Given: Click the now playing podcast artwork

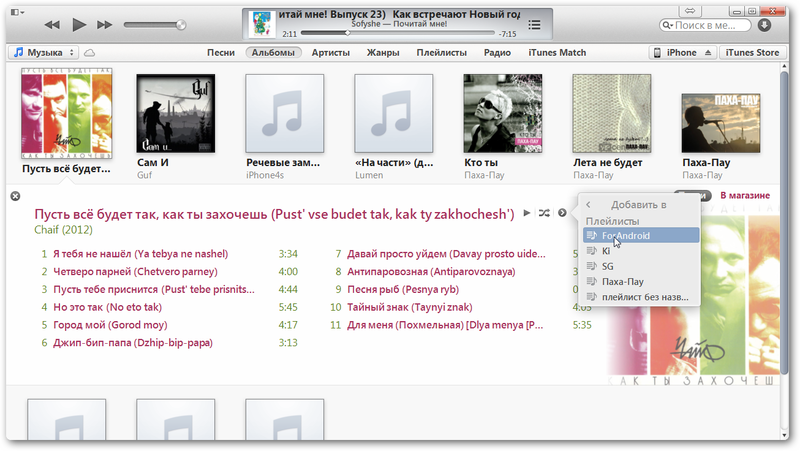Looking at the screenshot, I should tap(262, 24).
